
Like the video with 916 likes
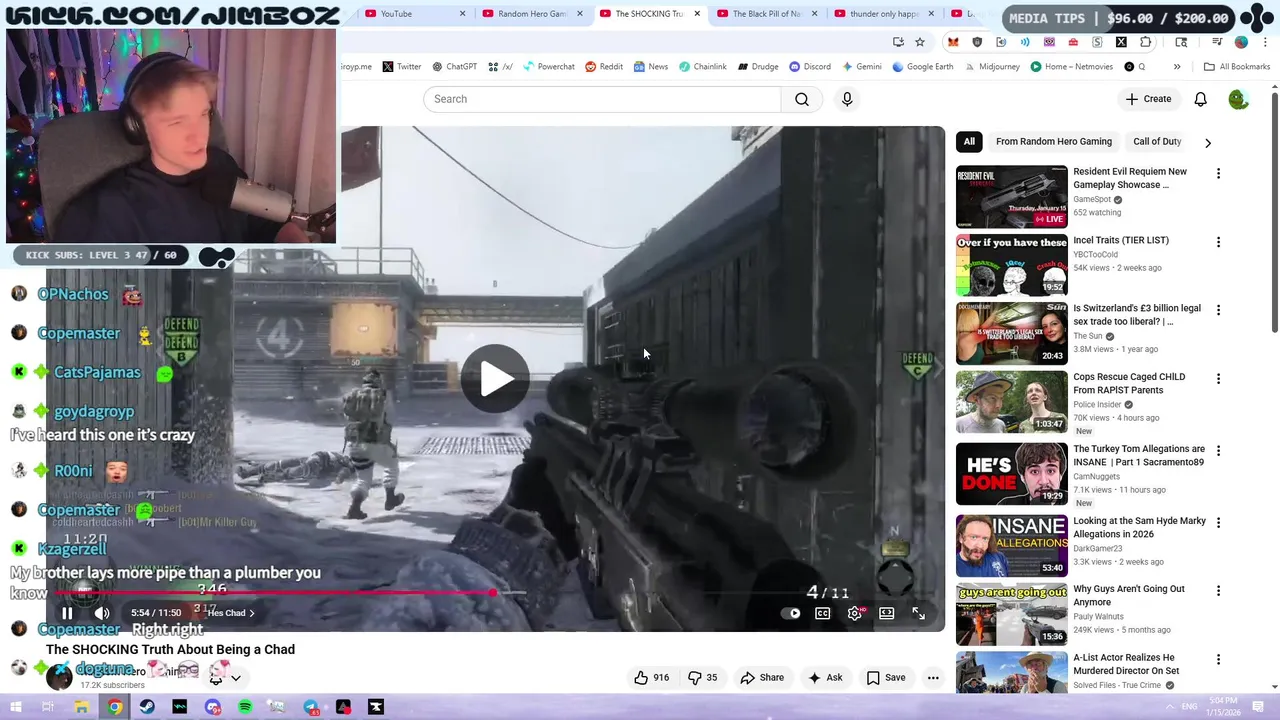[651, 677]
